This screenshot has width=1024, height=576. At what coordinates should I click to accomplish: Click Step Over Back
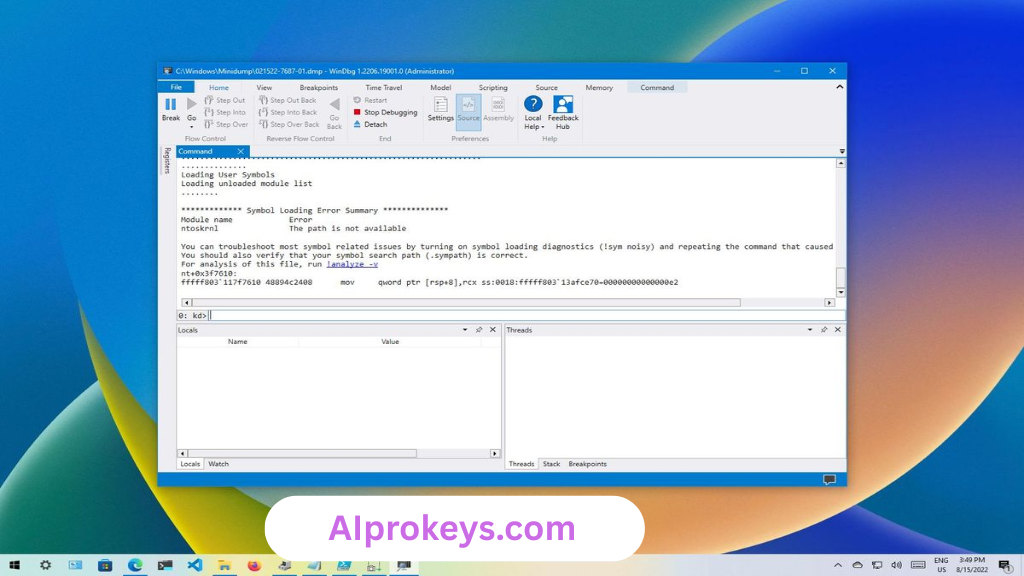click(289, 124)
